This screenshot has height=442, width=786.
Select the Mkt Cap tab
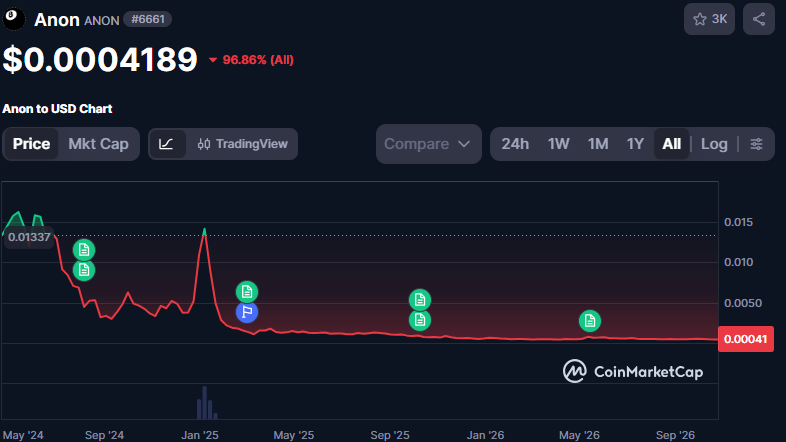coord(98,144)
